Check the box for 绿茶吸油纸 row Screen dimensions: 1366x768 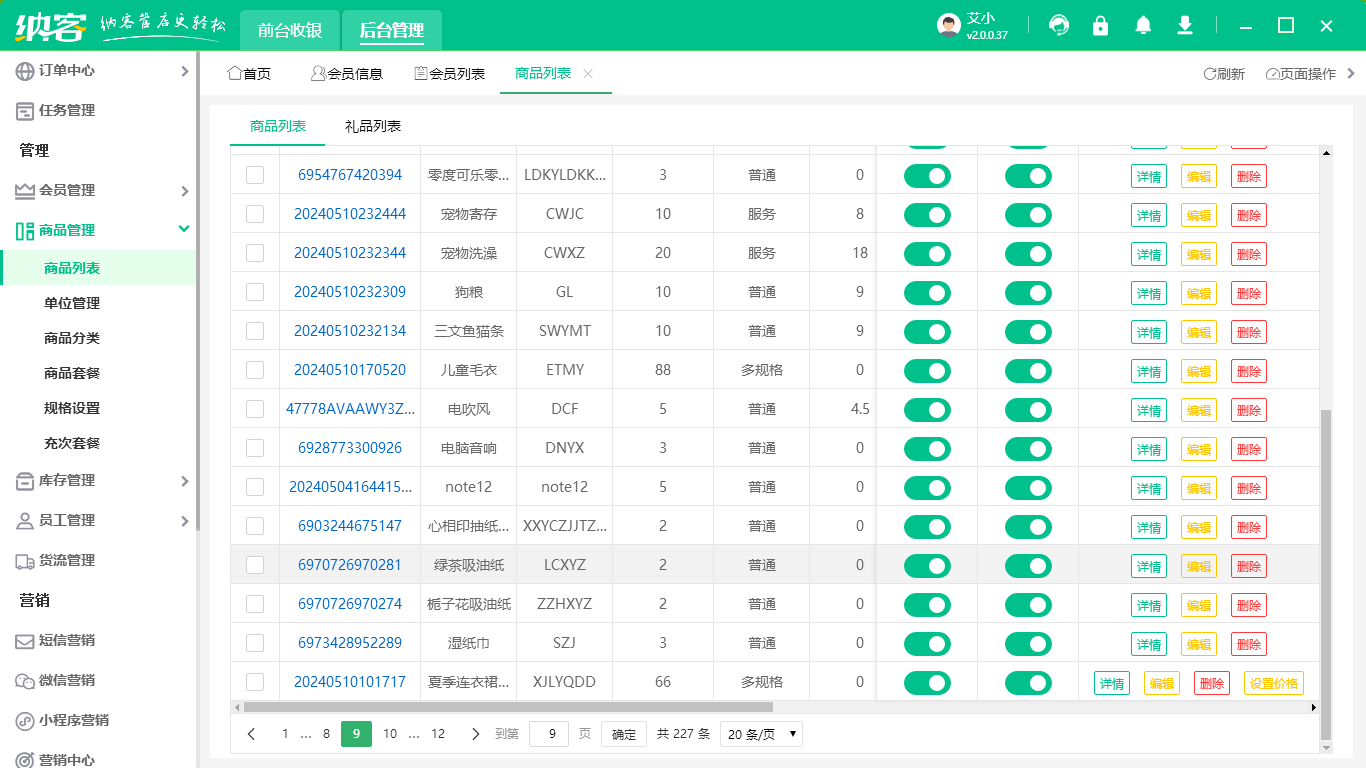tap(255, 565)
